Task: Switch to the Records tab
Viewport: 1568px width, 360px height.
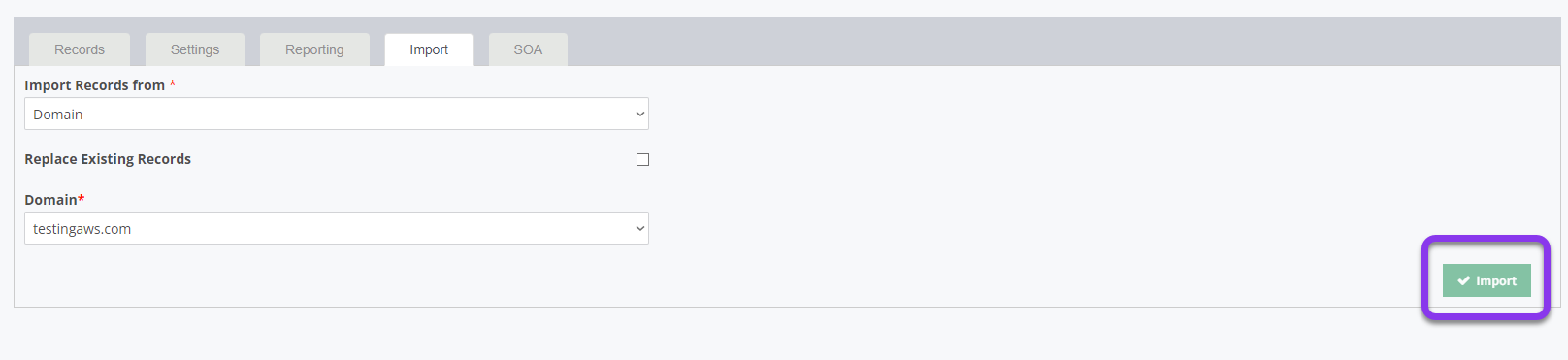Action: point(80,49)
